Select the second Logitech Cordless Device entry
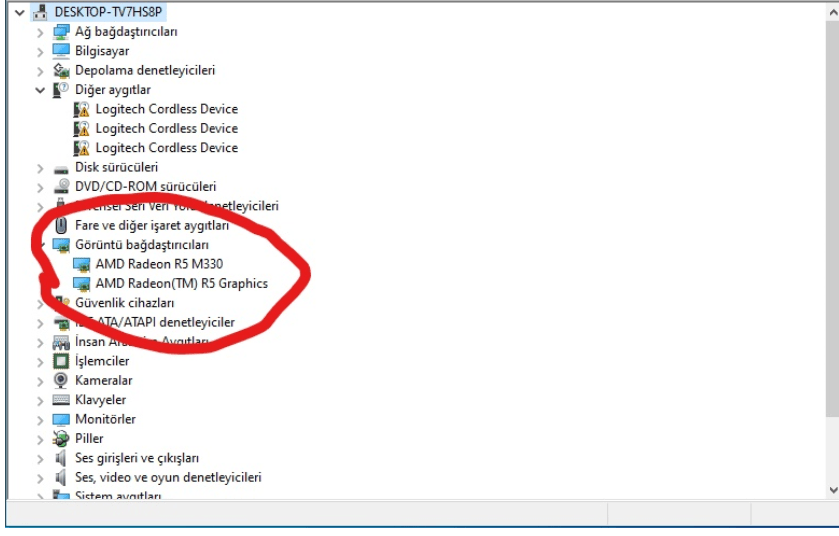The height and width of the screenshot is (536, 839). (x=167, y=128)
